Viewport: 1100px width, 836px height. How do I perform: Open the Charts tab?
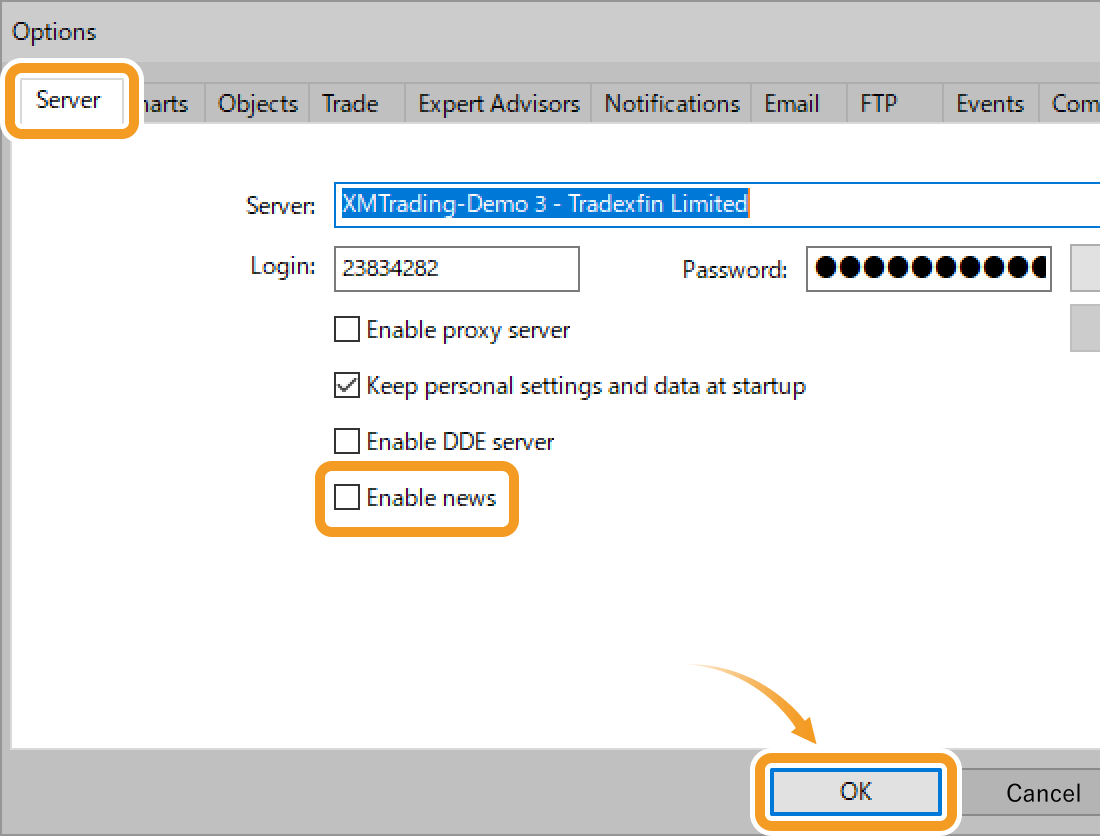pos(165,104)
